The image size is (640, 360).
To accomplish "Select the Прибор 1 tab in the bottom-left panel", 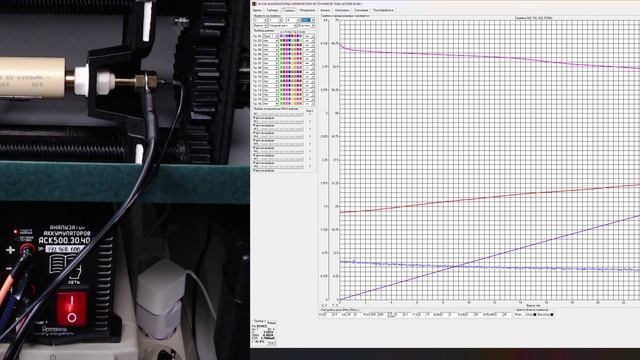I will click(x=259, y=321).
